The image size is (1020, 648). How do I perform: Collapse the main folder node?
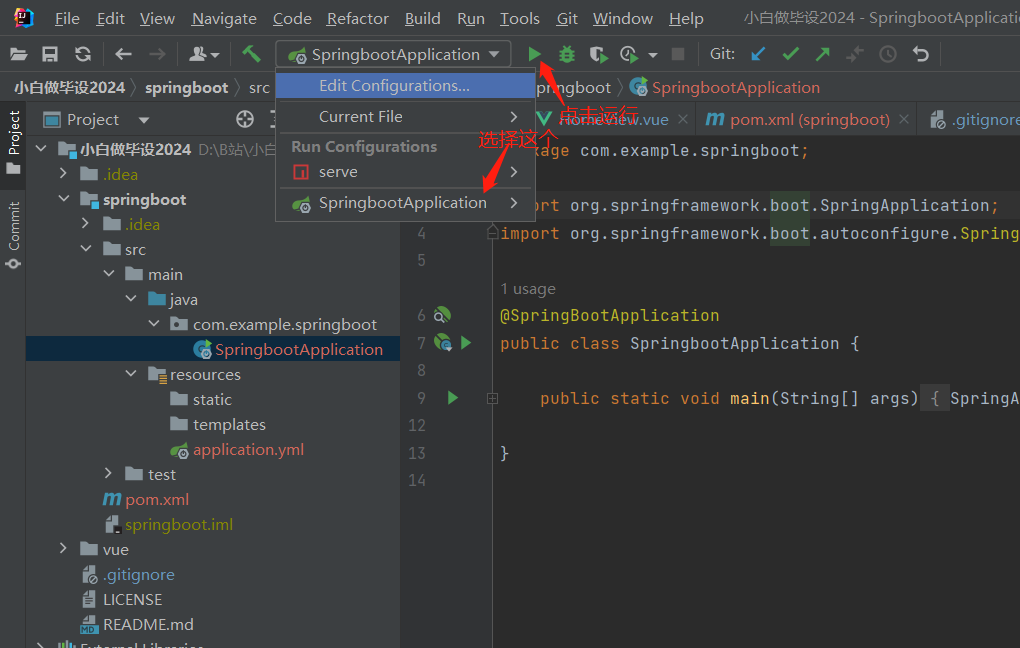(109, 274)
